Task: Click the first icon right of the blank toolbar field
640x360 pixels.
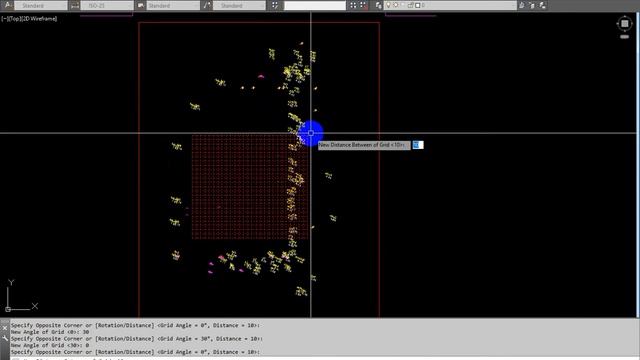Action: tap(353, 5)
